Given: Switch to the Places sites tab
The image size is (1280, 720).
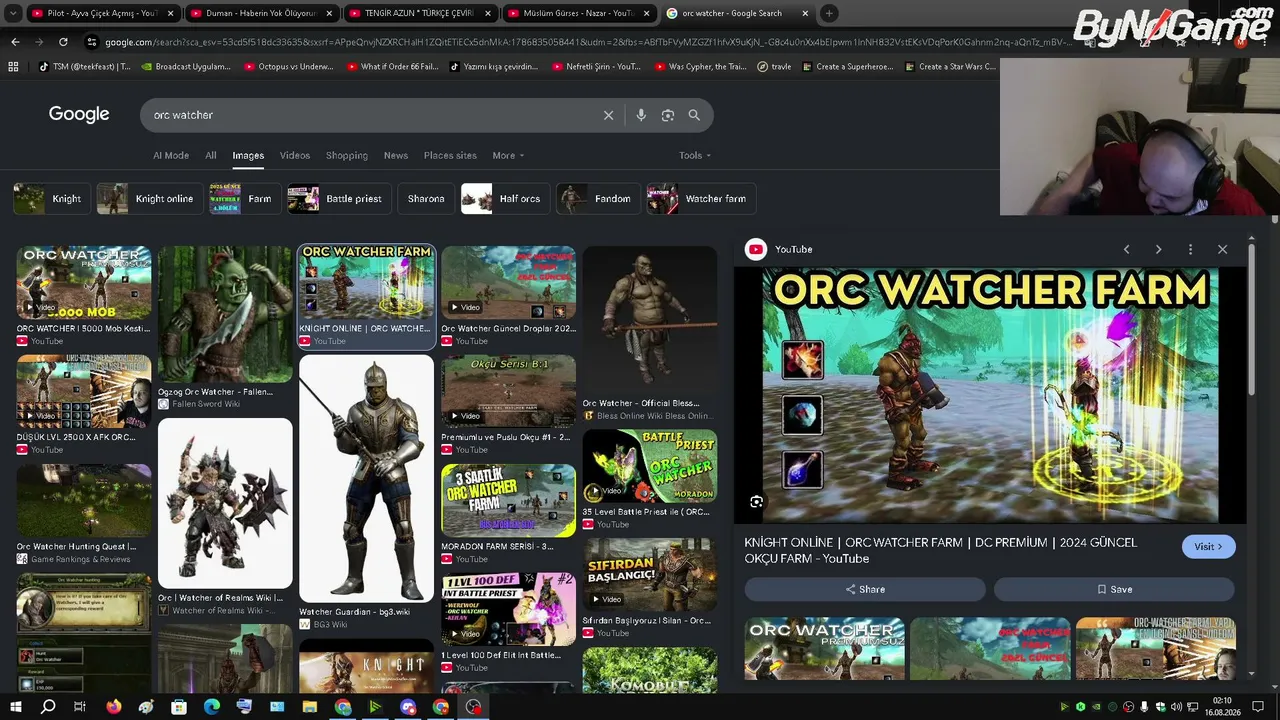Looking at the screenshot, I should [450, 155].
